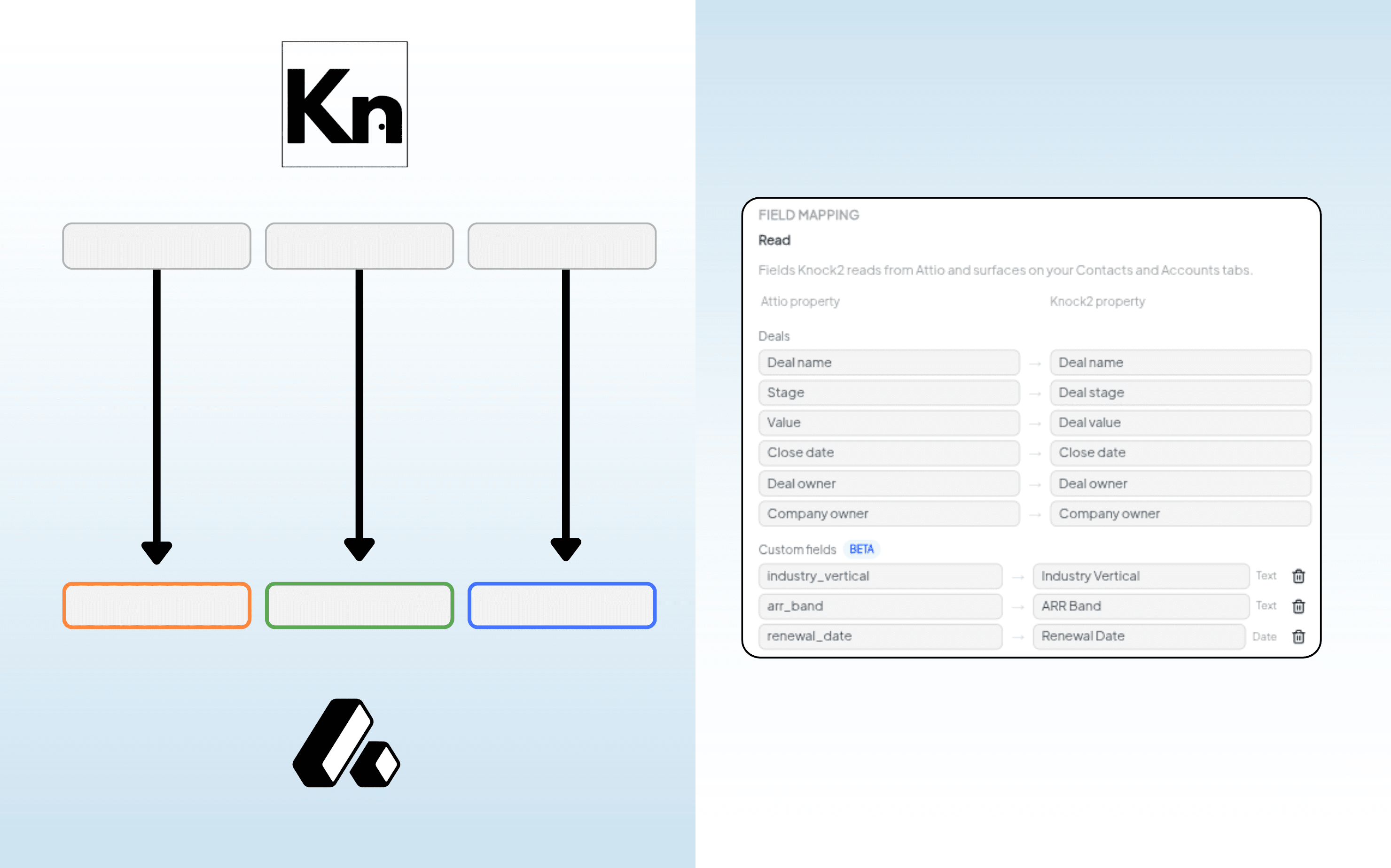Click the Renewal Date Knock2 property
1391x868 pixels.
pos(1139,636)
